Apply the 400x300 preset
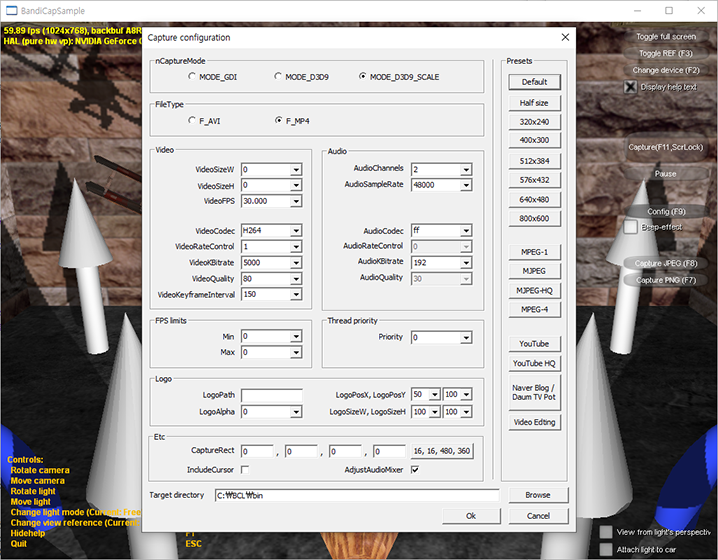This screenshot has height=560, width=718. (x=534, y=140)
